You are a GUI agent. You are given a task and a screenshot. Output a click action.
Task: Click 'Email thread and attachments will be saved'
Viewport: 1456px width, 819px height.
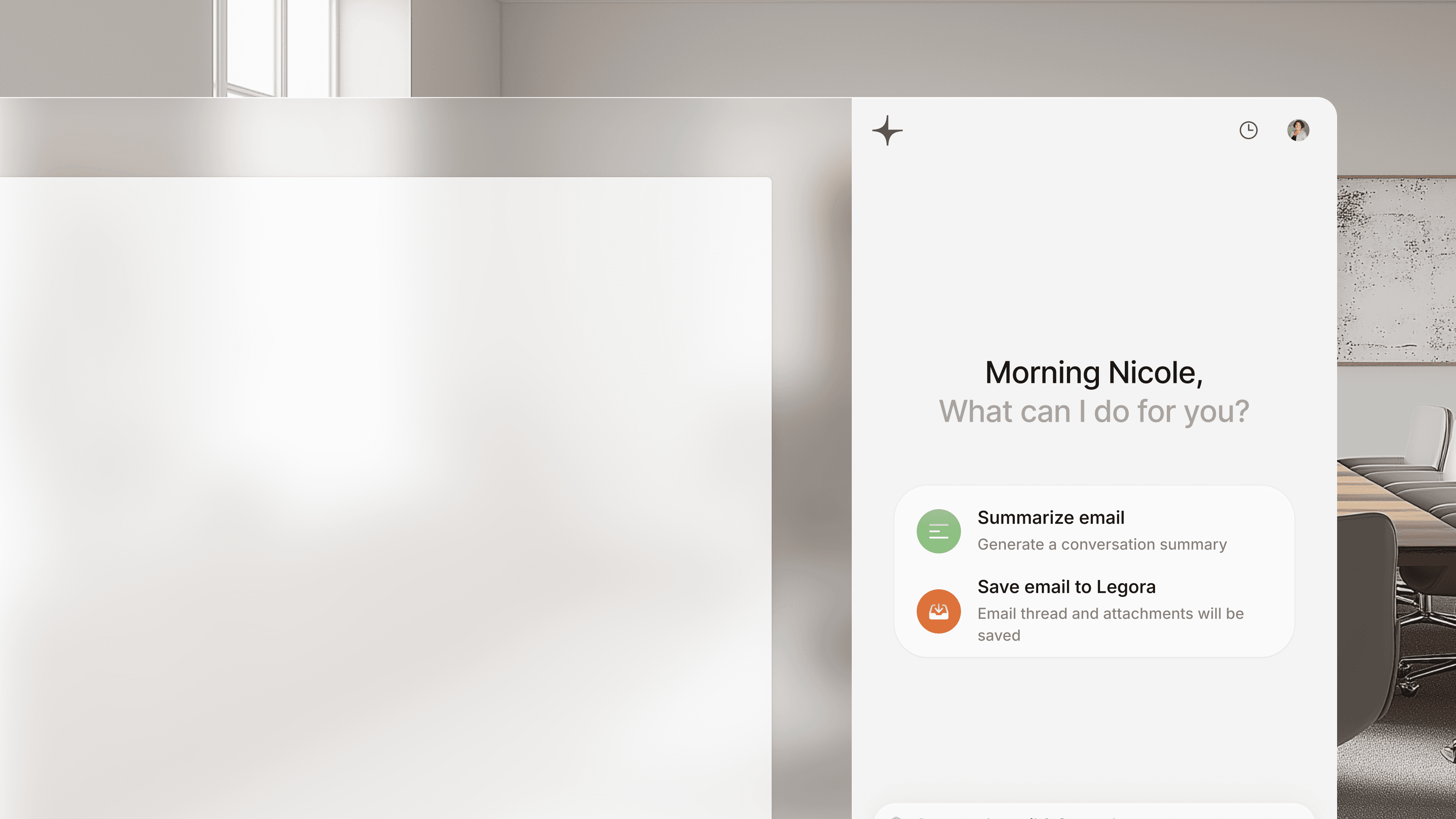[x=1110, y=614]
